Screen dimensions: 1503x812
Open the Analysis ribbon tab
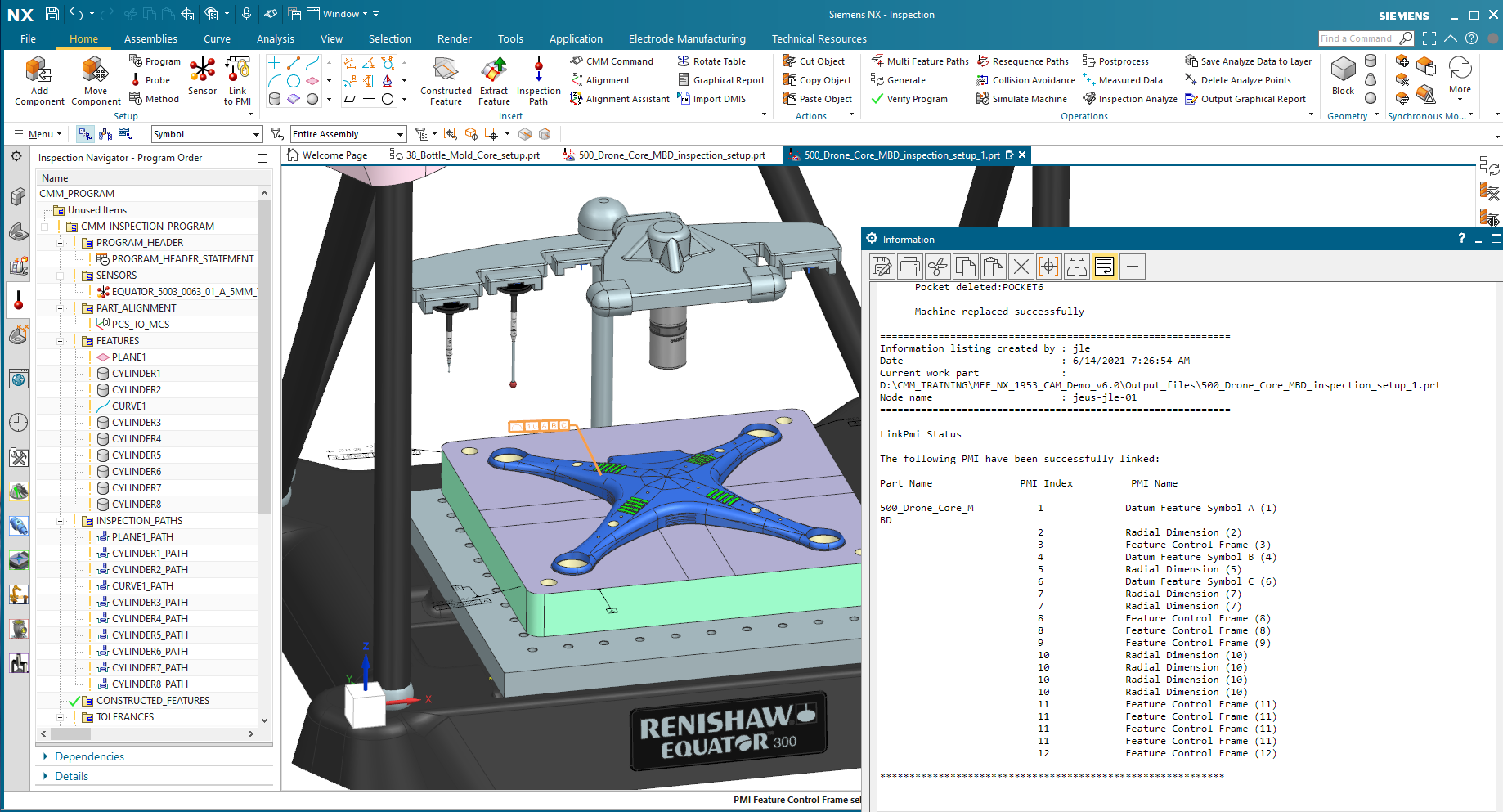[275, 38]
